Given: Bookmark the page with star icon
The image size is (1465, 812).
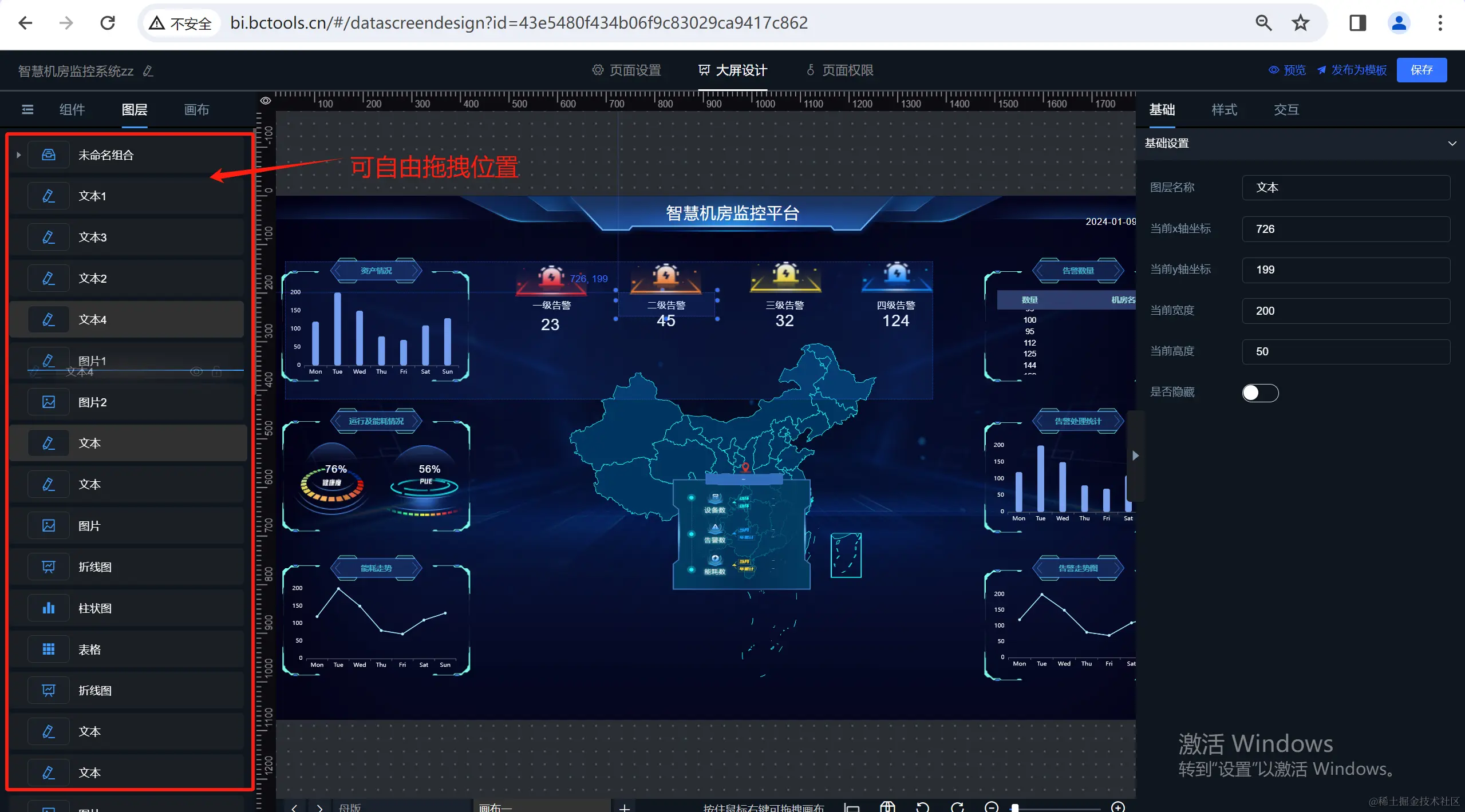Looking at the screenshot, I should click(x=1301, y=23).
